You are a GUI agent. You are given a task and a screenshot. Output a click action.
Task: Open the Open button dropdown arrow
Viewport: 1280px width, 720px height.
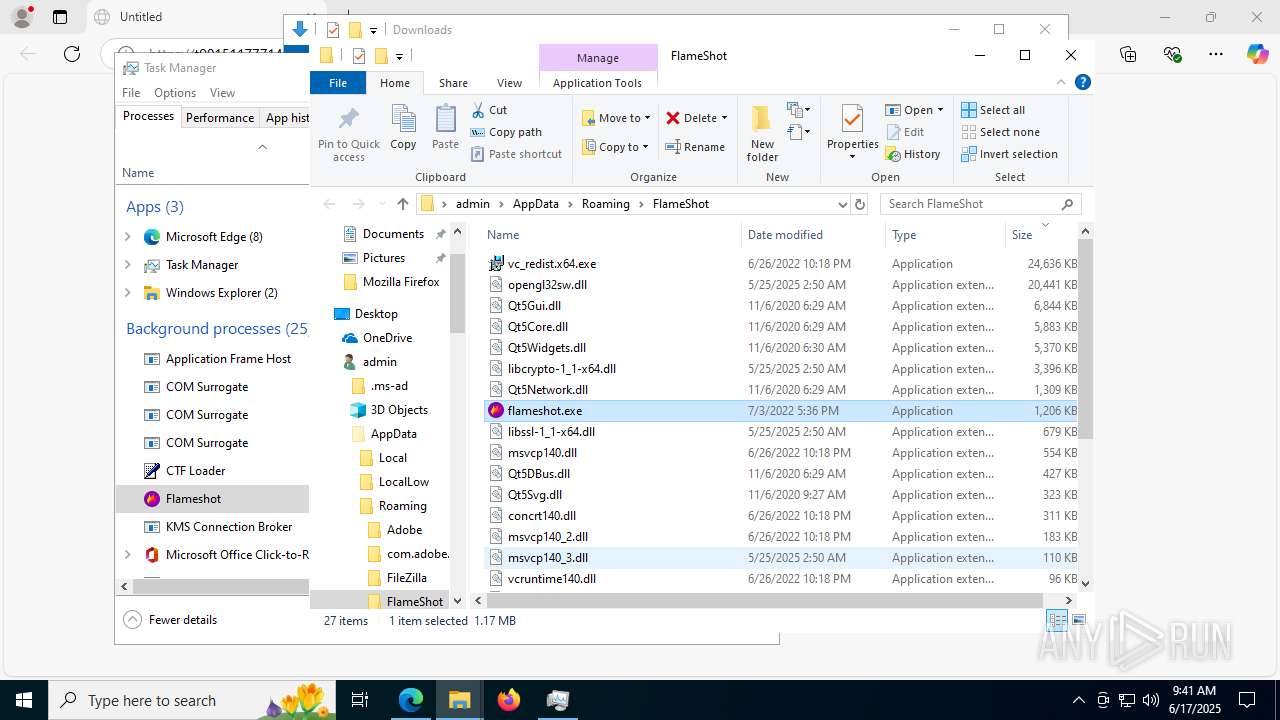(x=940, y=110)
